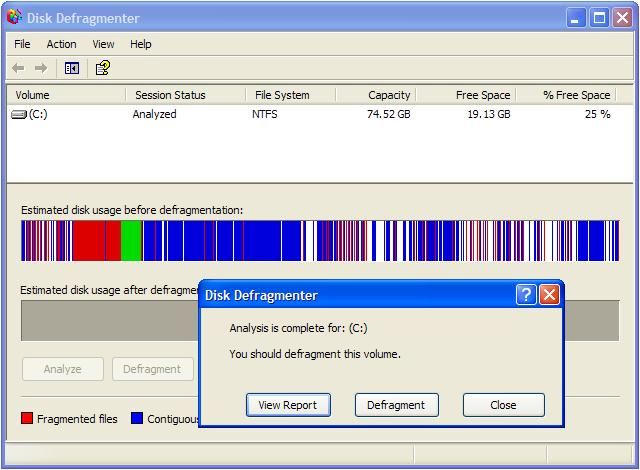640x470 pixels.
Task: Sort by the Session Status column header
Action: pyautogui.click(x=186, y=95)
